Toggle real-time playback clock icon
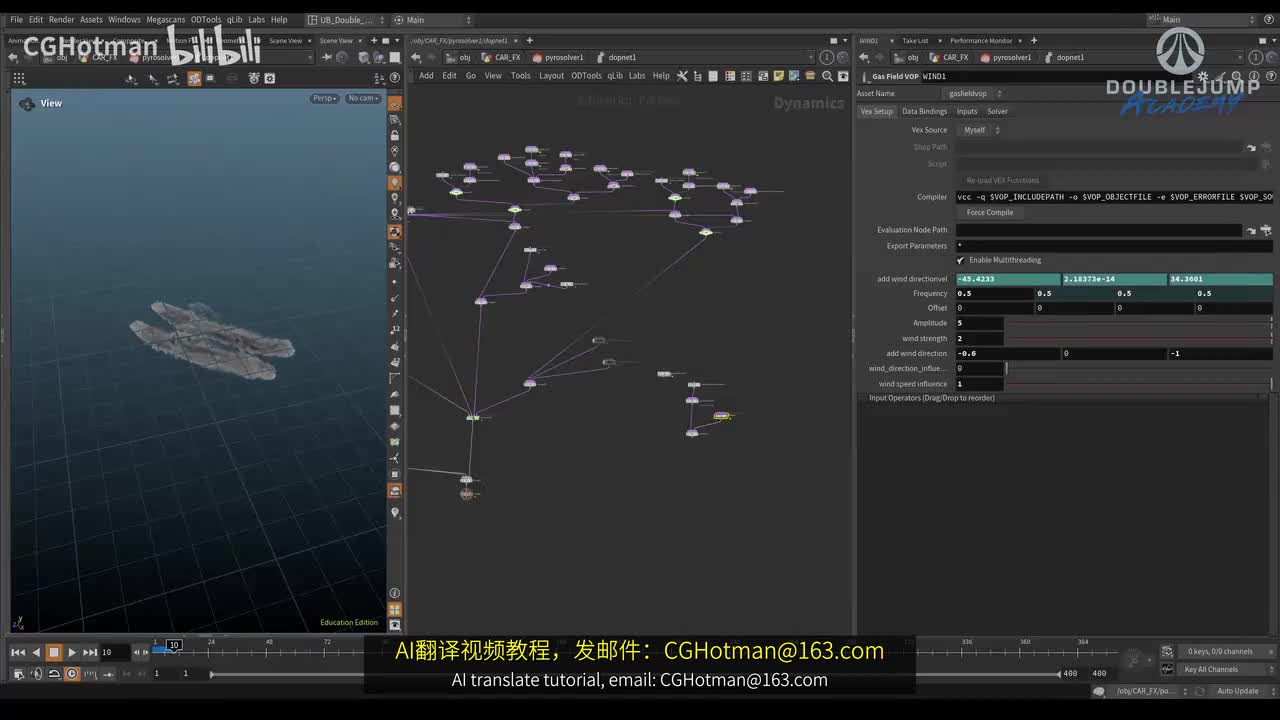1280x720 pixels. pos(72,674)
